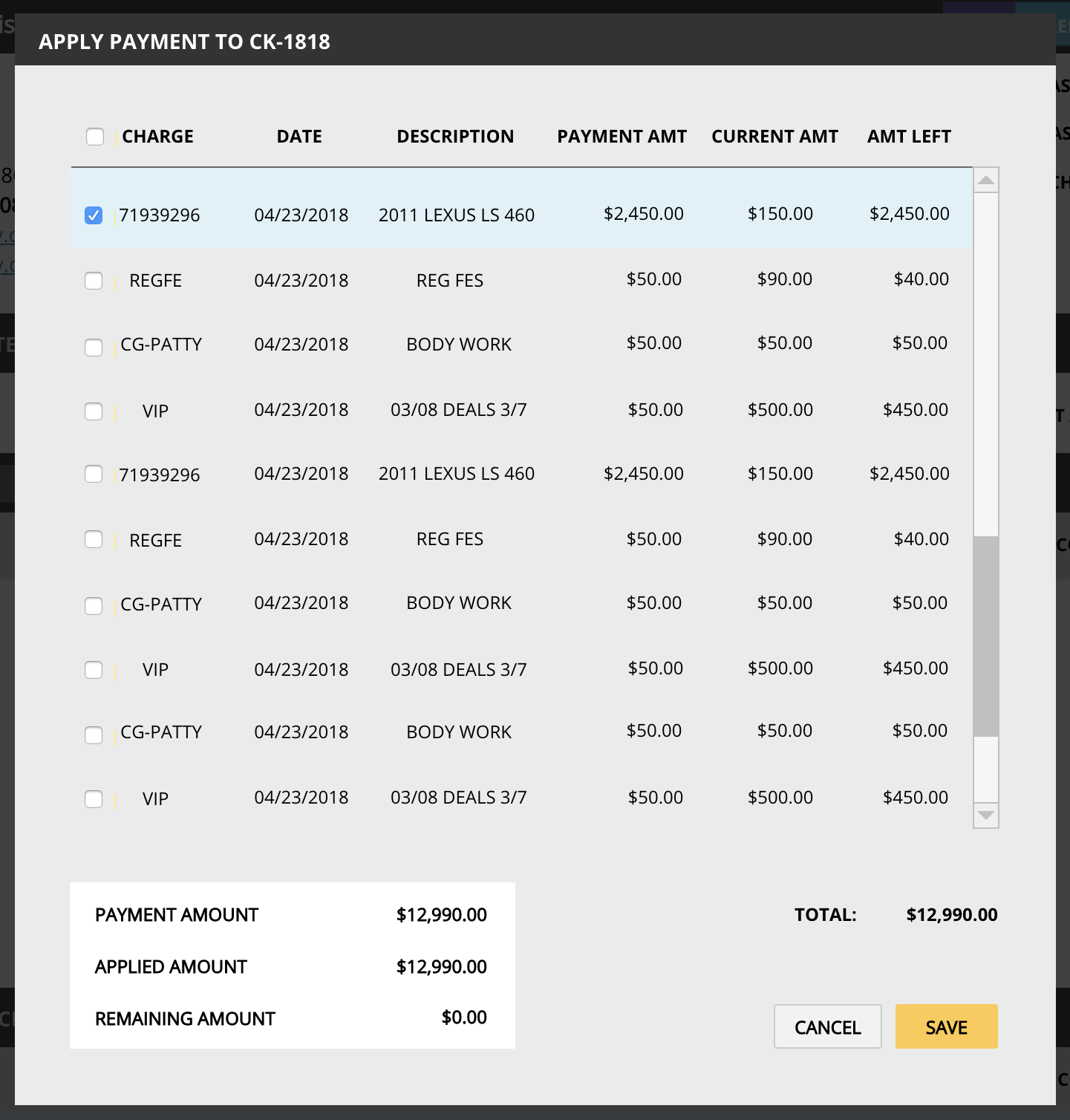Image resolution: width=1070 pixels, height=1120 pixels.
Task: Check the unchecked 71939296 row checkbox
Action: tap(94, 474)
